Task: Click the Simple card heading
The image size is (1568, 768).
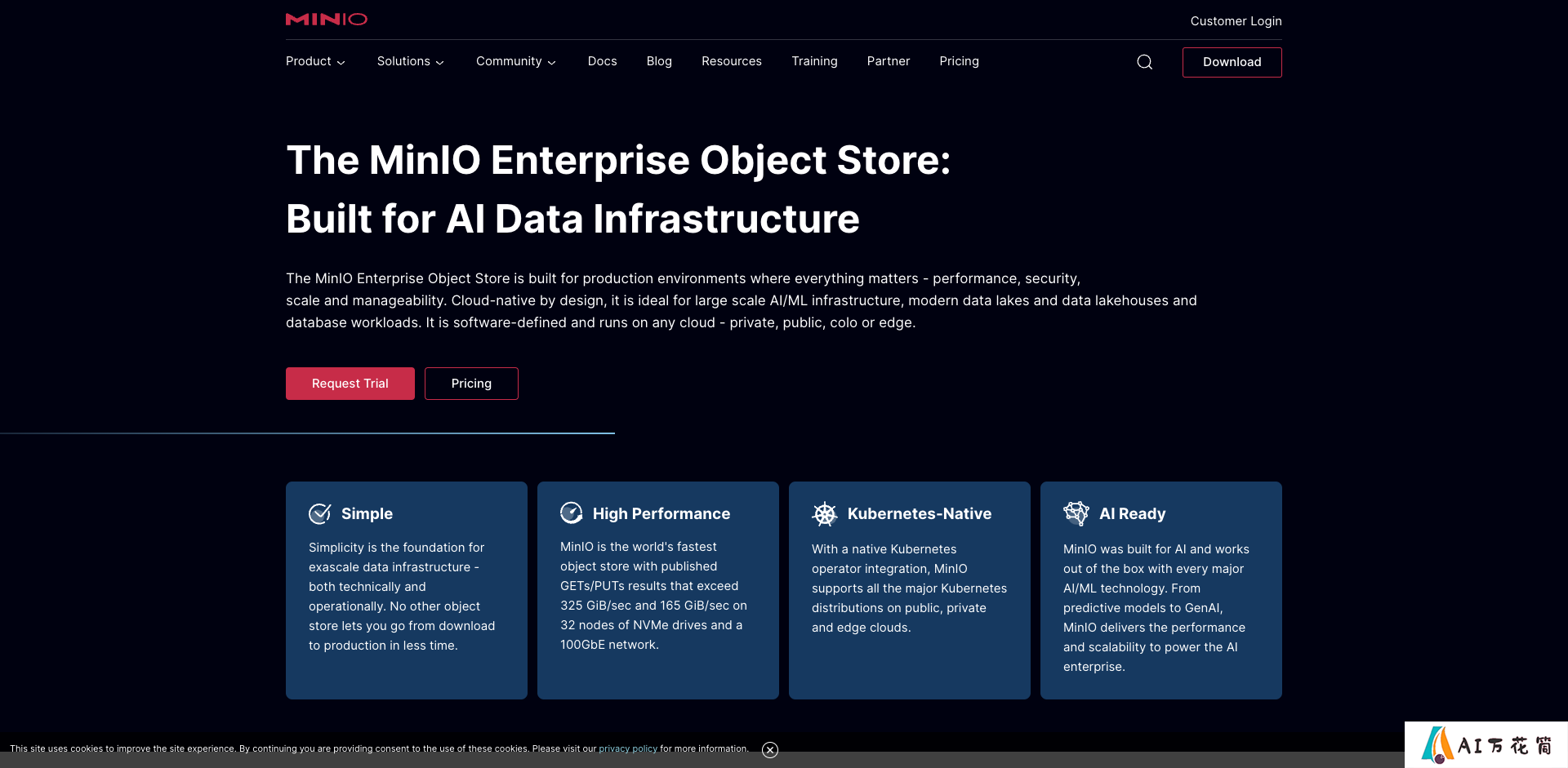Action: 367,513
